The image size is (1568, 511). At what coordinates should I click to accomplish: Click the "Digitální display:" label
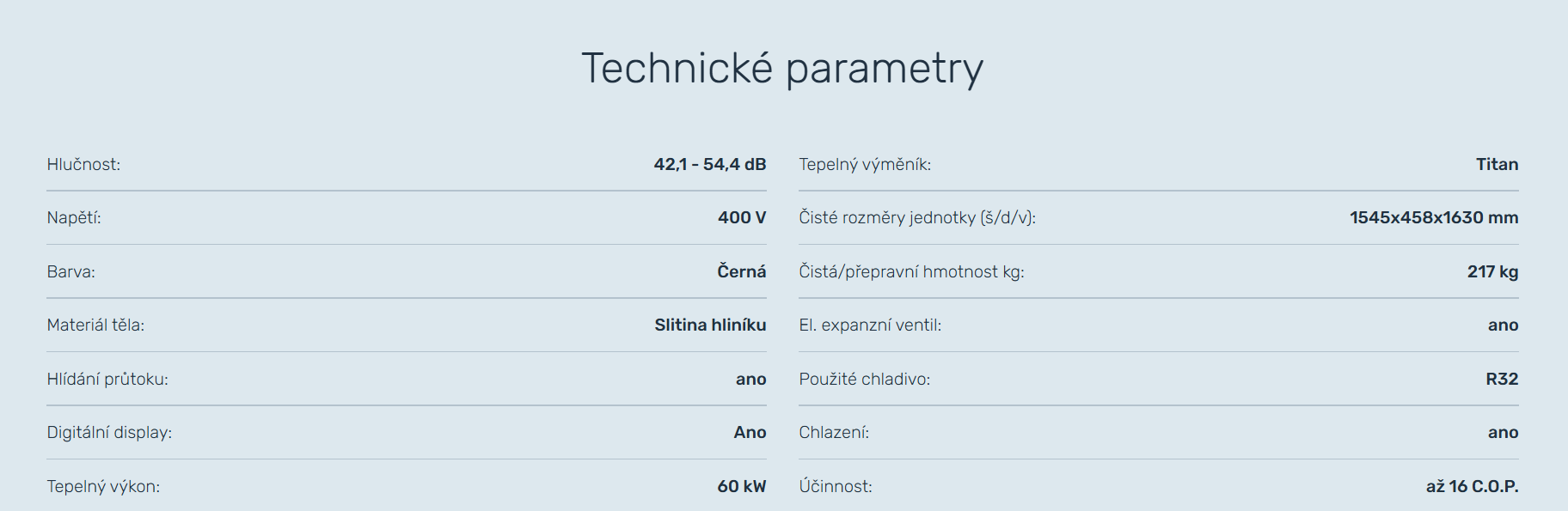109,432
